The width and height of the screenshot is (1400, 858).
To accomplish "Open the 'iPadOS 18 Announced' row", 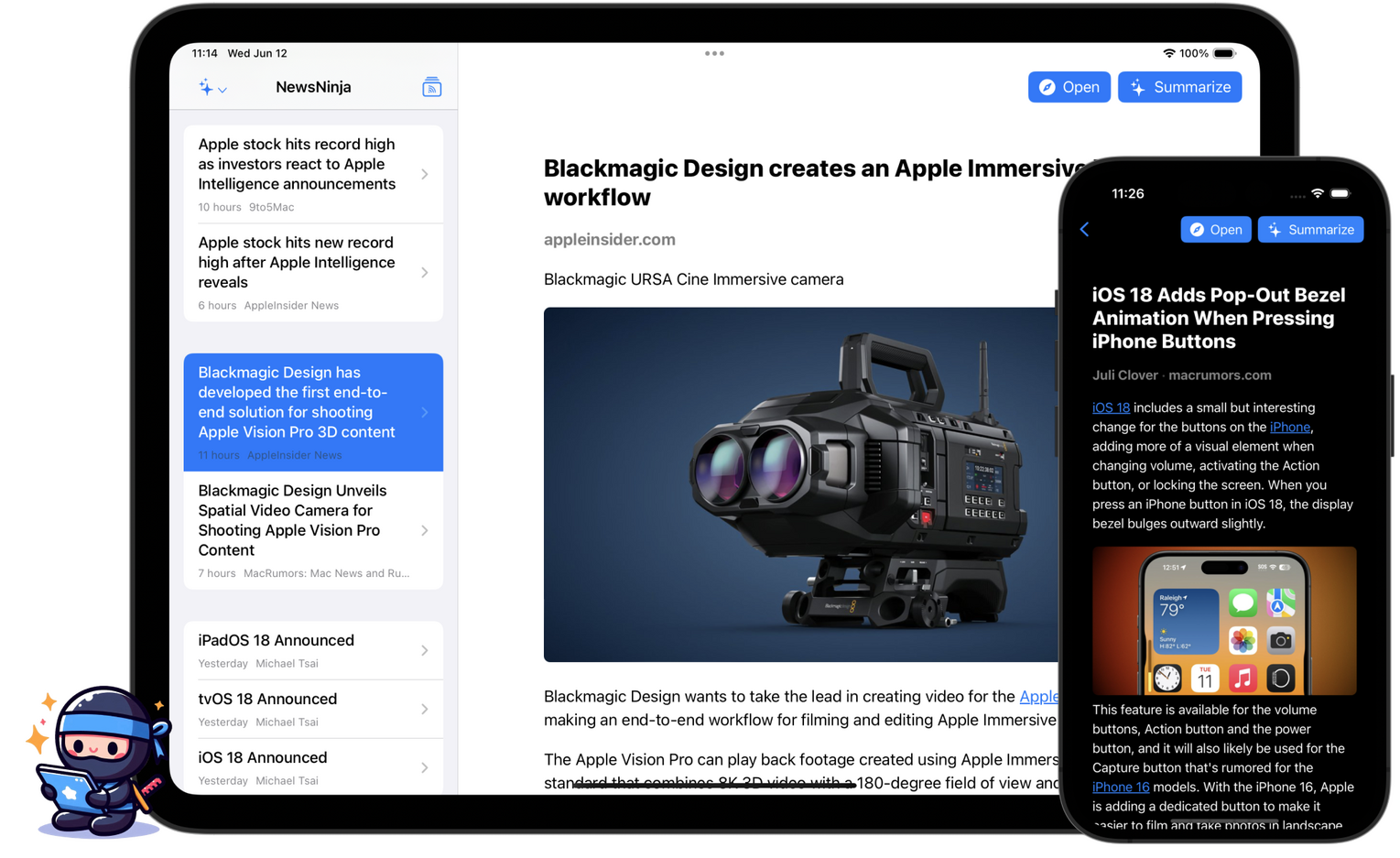I will pos(313,650).
